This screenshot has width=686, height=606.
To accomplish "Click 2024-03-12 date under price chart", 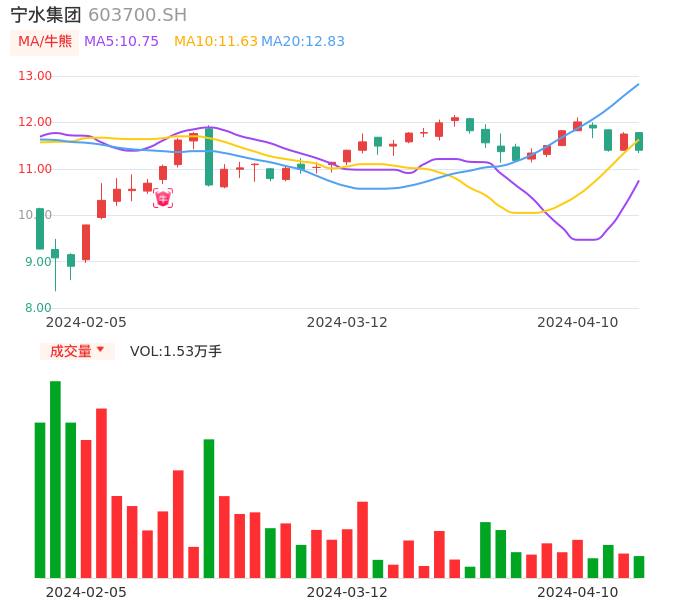I will 347,322.
